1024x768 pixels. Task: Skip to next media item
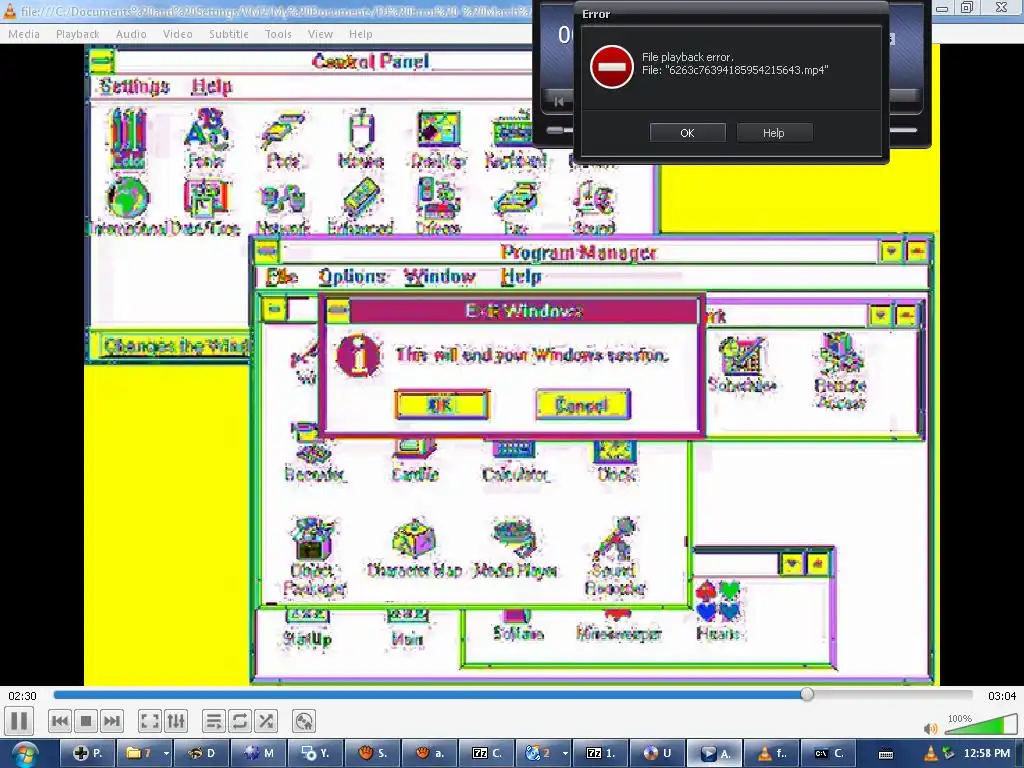[x=112, y=722]
